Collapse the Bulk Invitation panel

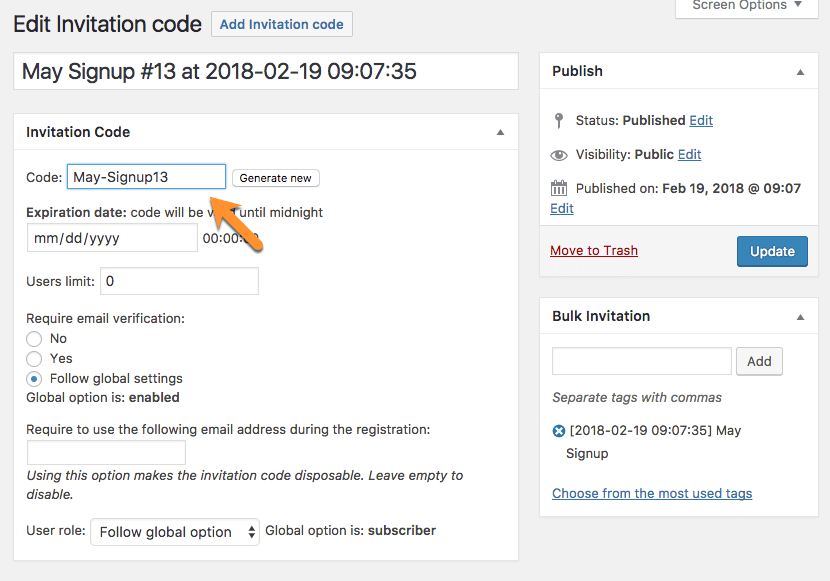800,317
